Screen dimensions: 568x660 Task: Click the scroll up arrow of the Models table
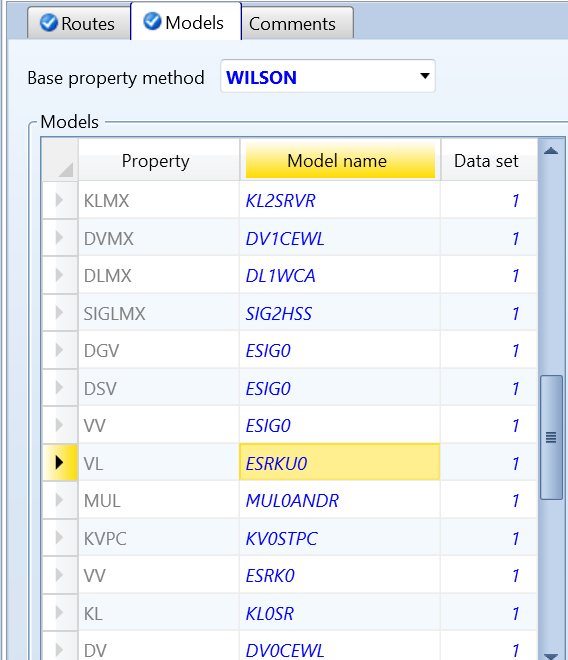pyautogui.click(x=551, y=151)
